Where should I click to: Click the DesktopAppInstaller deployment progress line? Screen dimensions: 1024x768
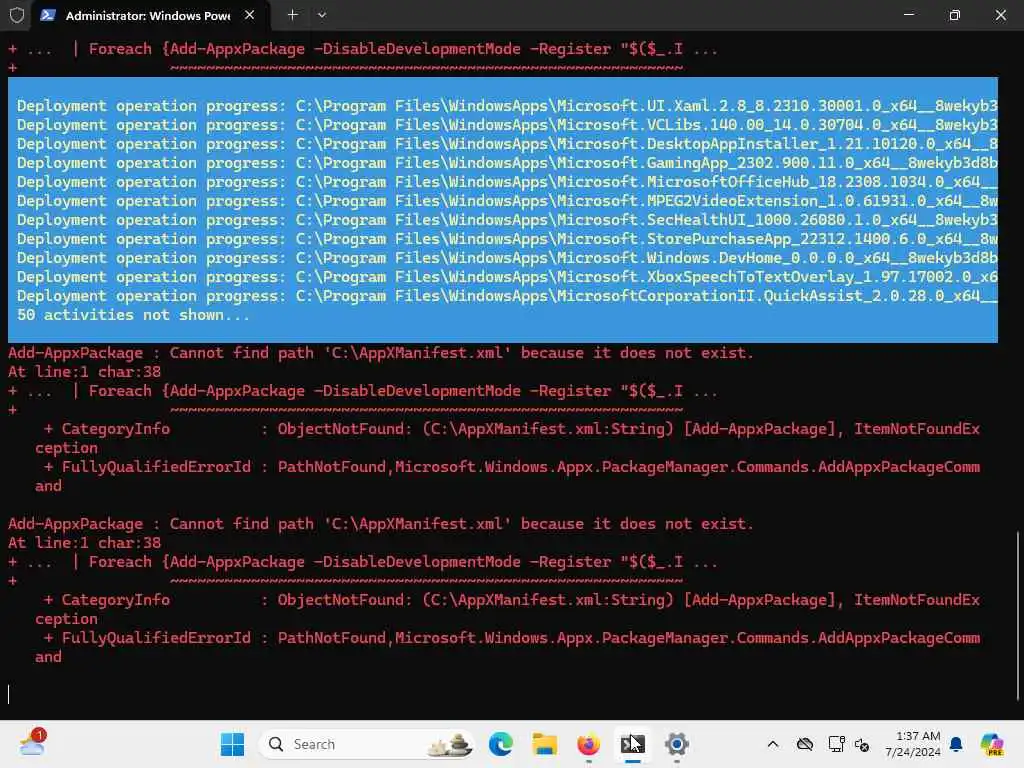pyautogui.click(x=507, y=144)
